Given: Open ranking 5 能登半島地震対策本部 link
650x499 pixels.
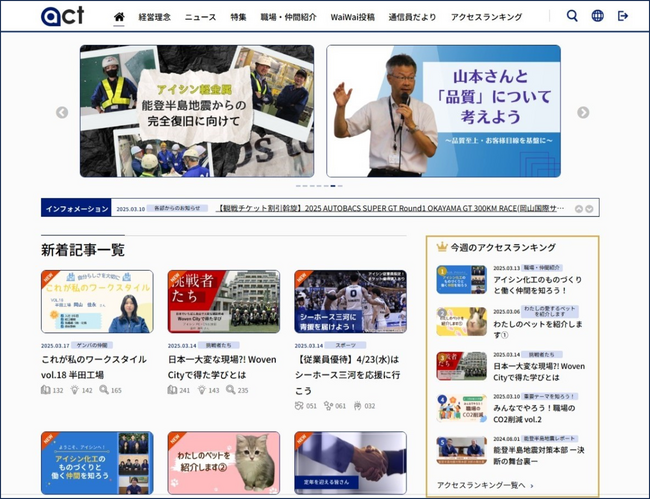Looking at the screenshot, I should click(538, 455).
